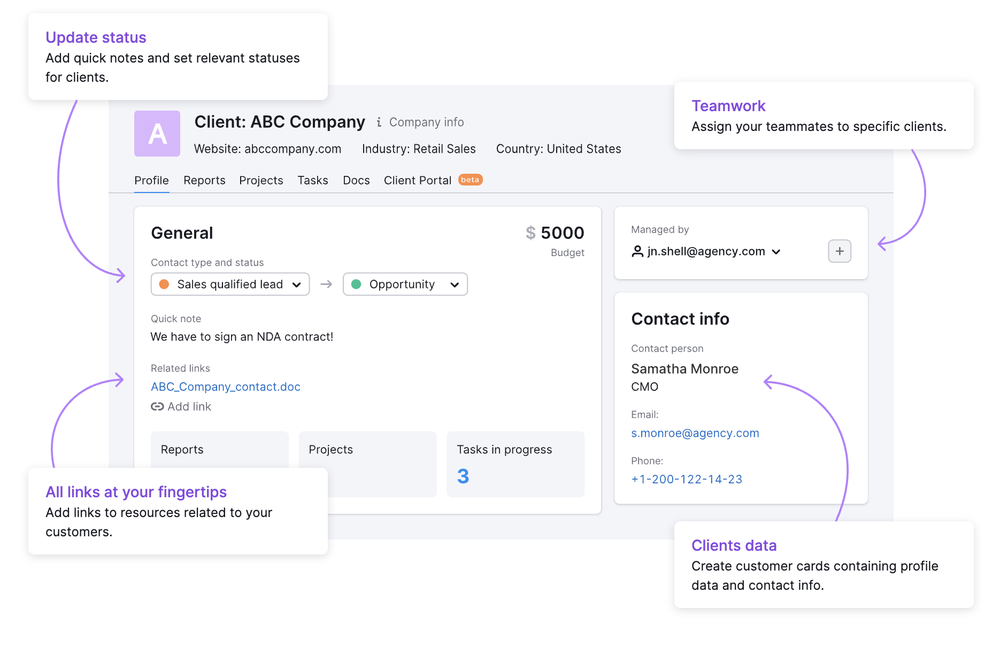Open the ABC_Company_contact.doc link
Screen dimensions: 1000x648
225,386
